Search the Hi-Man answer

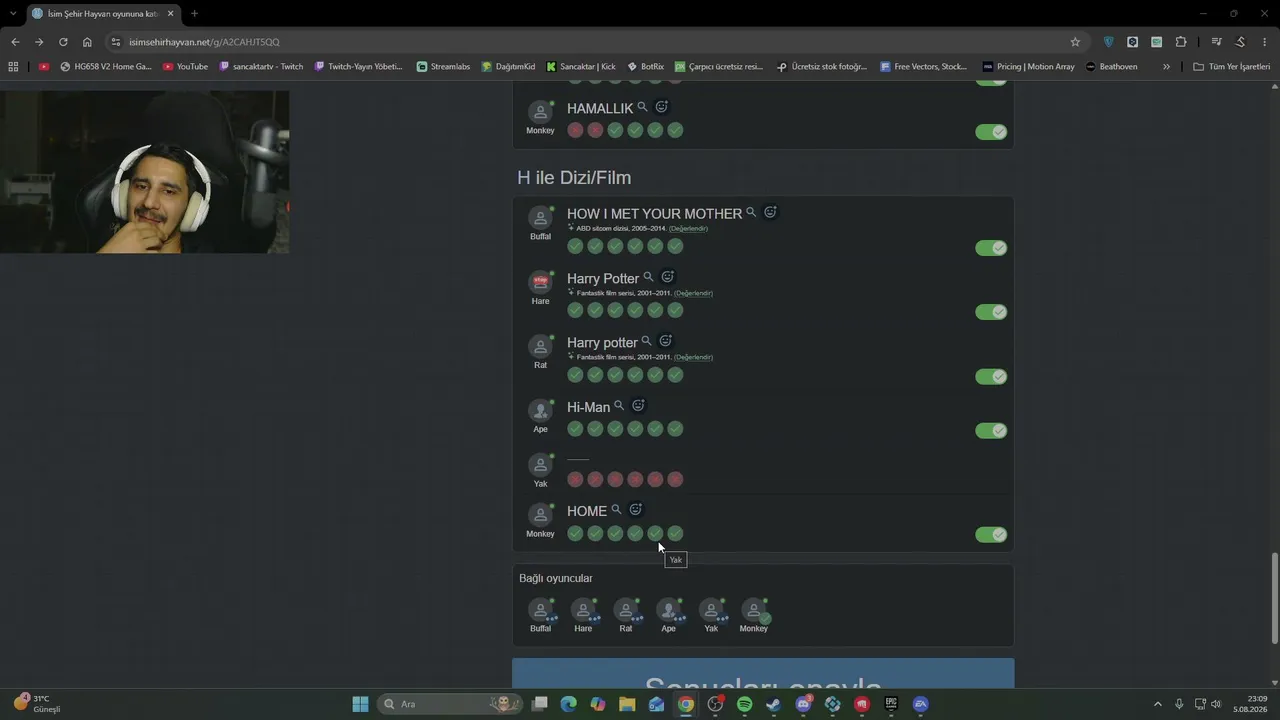click(619, 406)
